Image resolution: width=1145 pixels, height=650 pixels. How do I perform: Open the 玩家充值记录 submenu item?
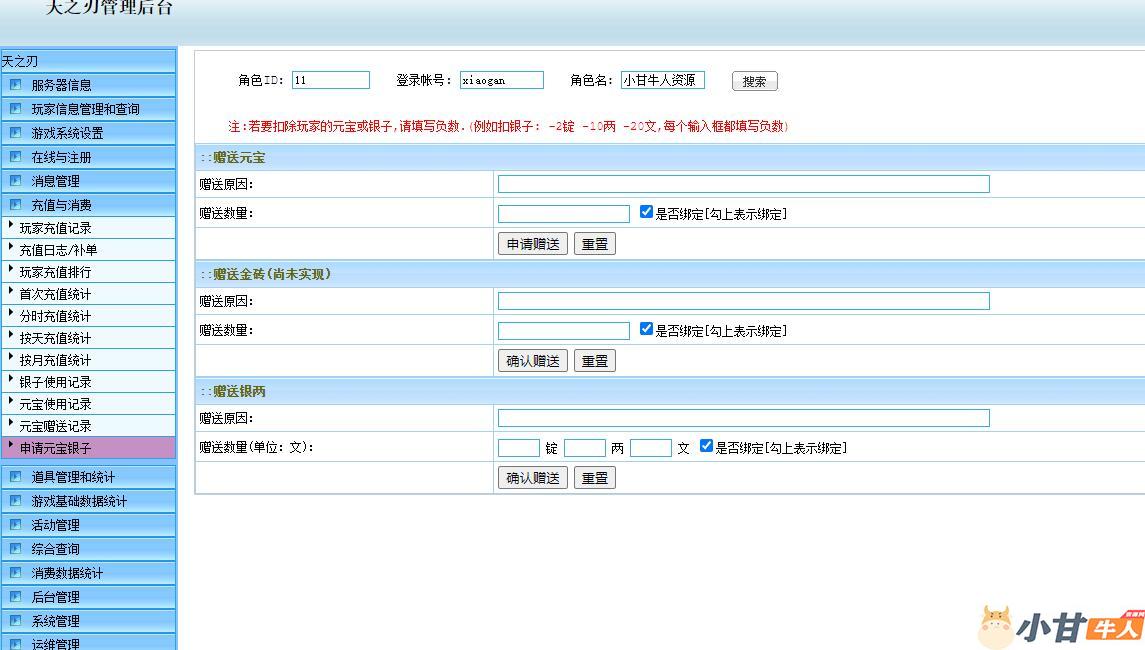pyautogui.click(x=55, y=228)
